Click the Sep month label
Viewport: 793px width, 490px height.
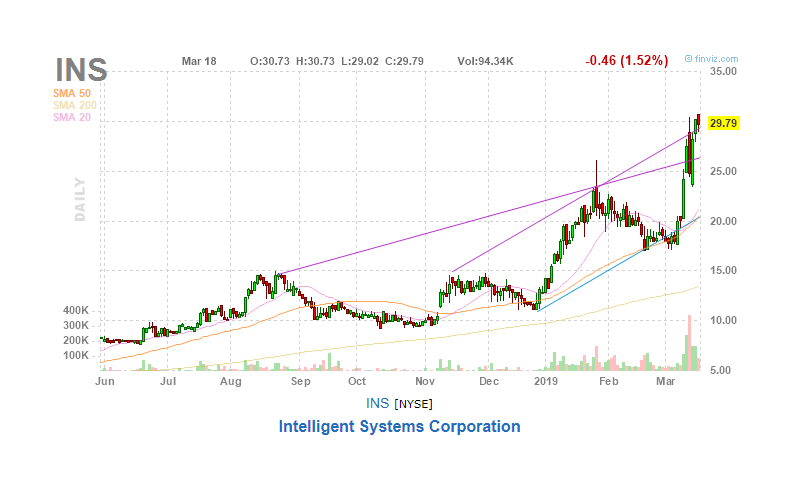coord(300,381)
